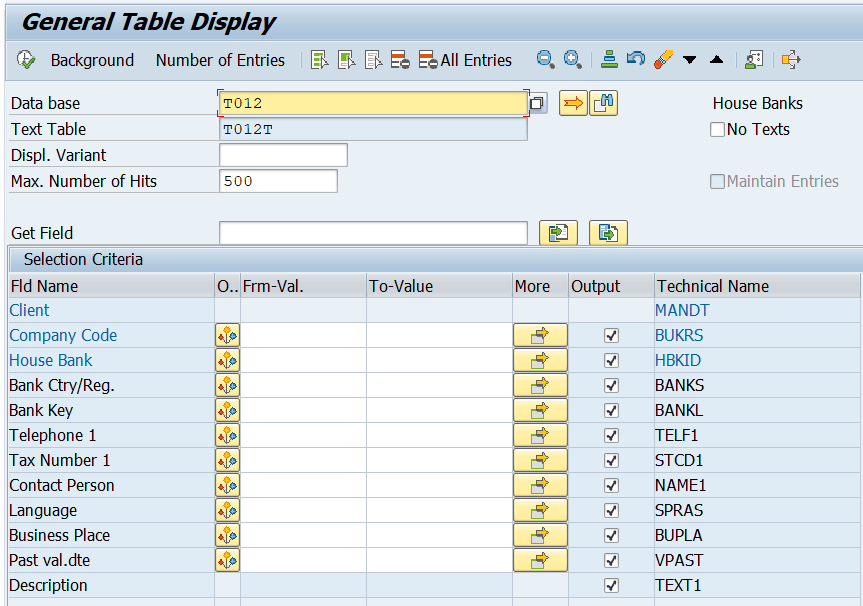Screen dimensions: 863x606
Task: Click Background in the toolbar
Action: (x=92, y=60)
